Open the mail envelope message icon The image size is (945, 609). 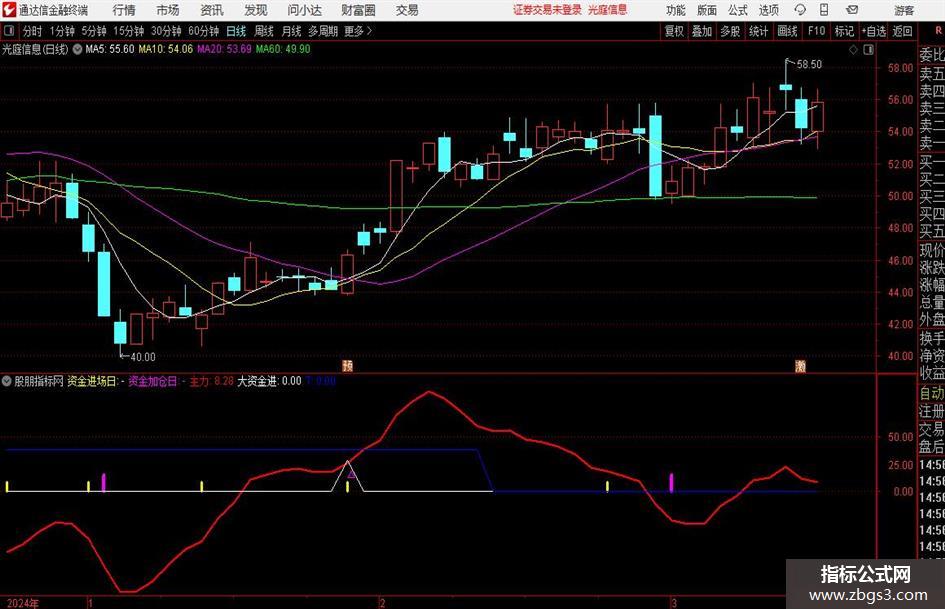tap(852, 10)
